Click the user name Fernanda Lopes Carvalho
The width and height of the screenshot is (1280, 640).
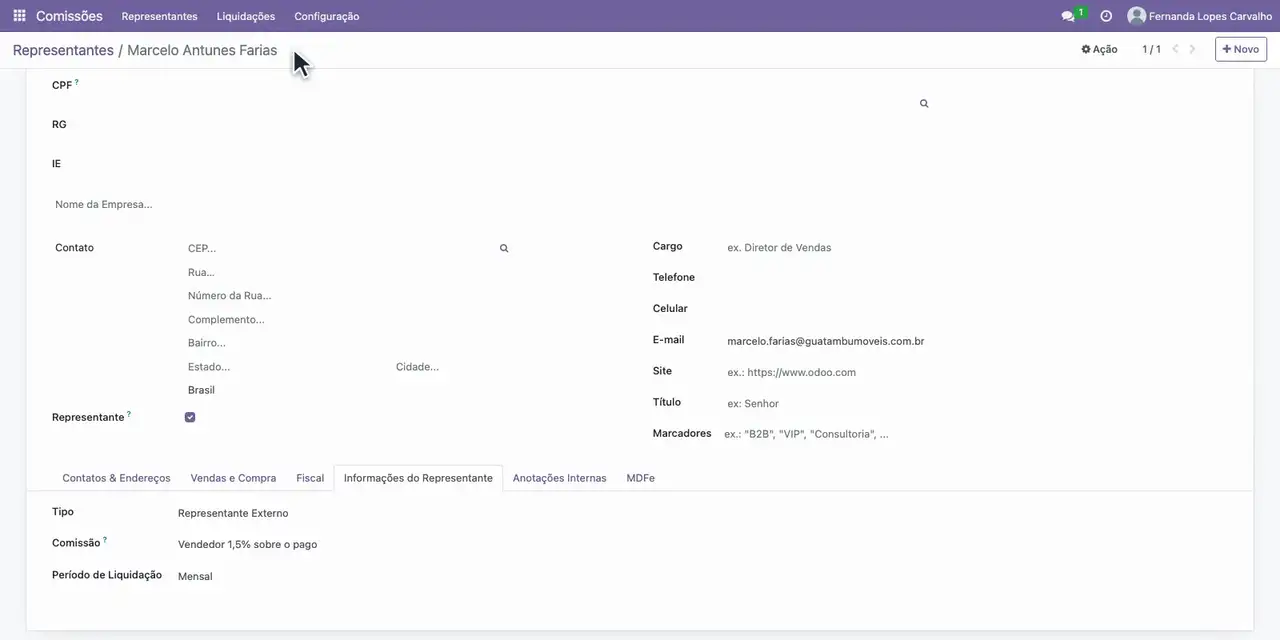click(x=1210, y=16)
